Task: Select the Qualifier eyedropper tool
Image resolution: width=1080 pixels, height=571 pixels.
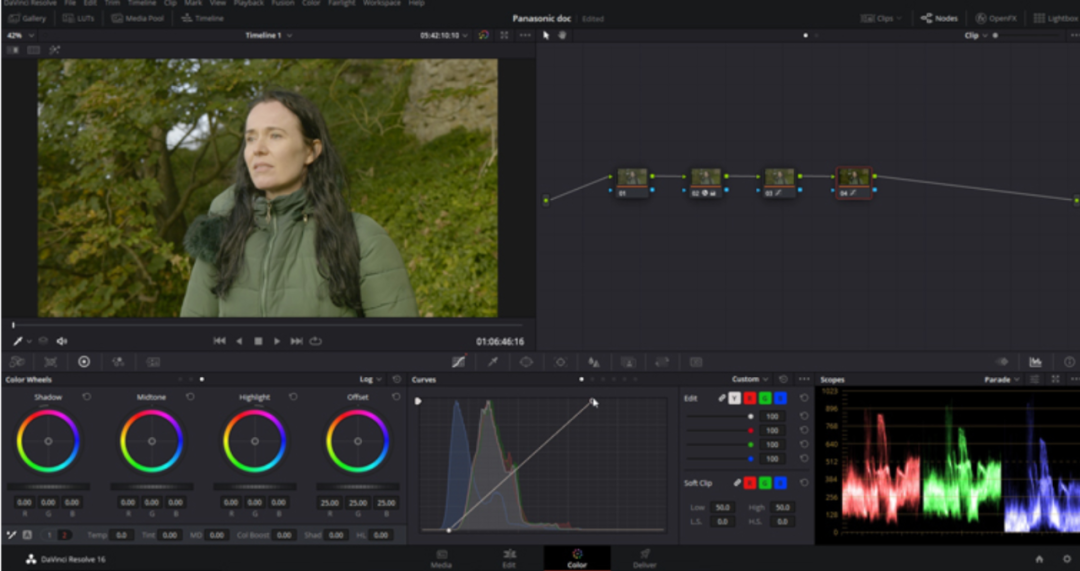Action: click(x=492, y=362)
